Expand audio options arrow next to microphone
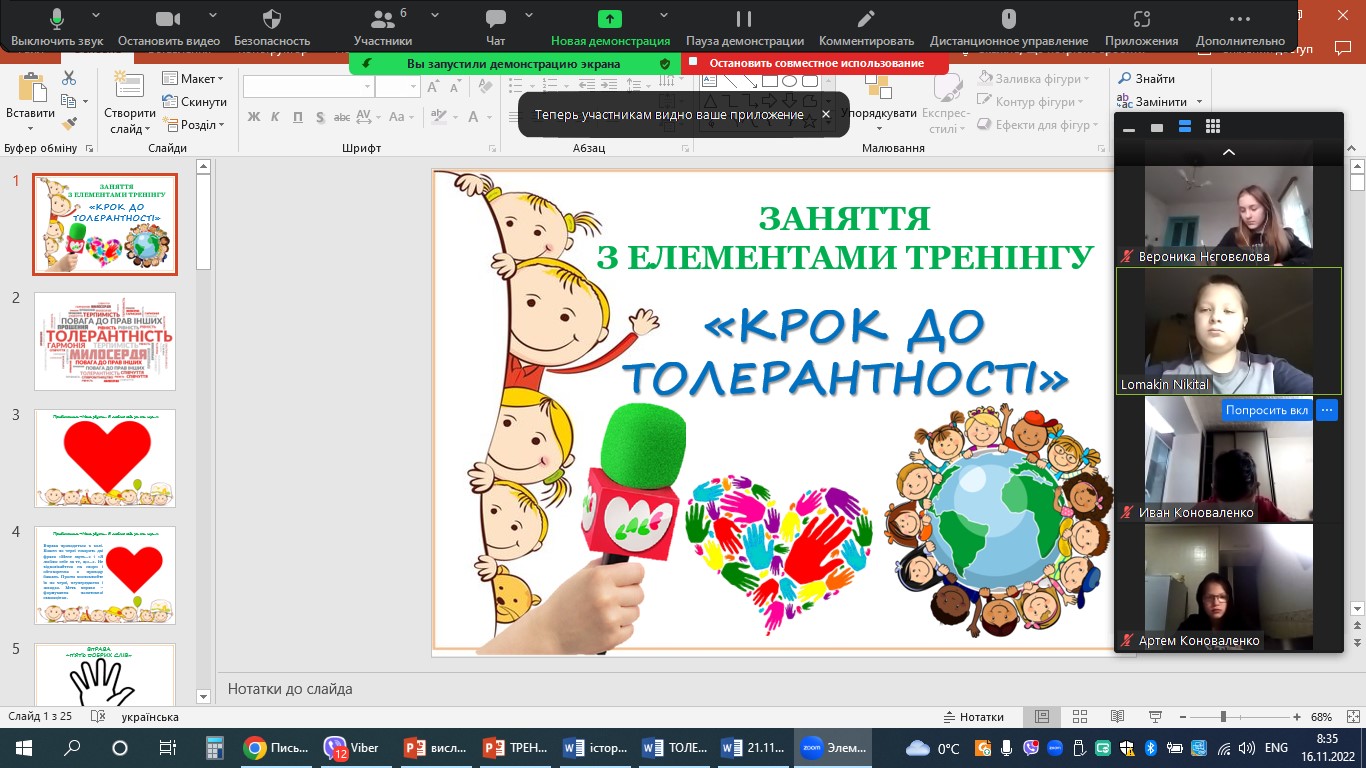The width and height of the screenshot is (1366, 768). 96,17
